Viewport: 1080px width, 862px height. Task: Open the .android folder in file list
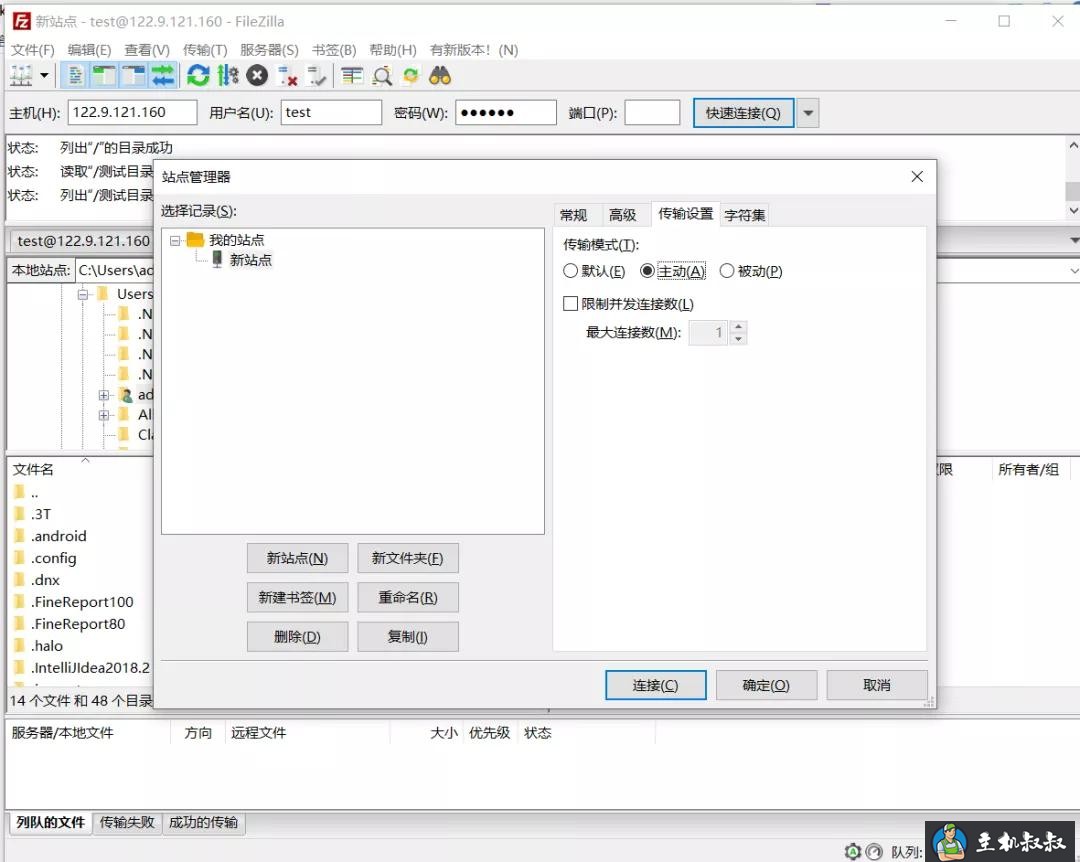(x=59, y=536)
